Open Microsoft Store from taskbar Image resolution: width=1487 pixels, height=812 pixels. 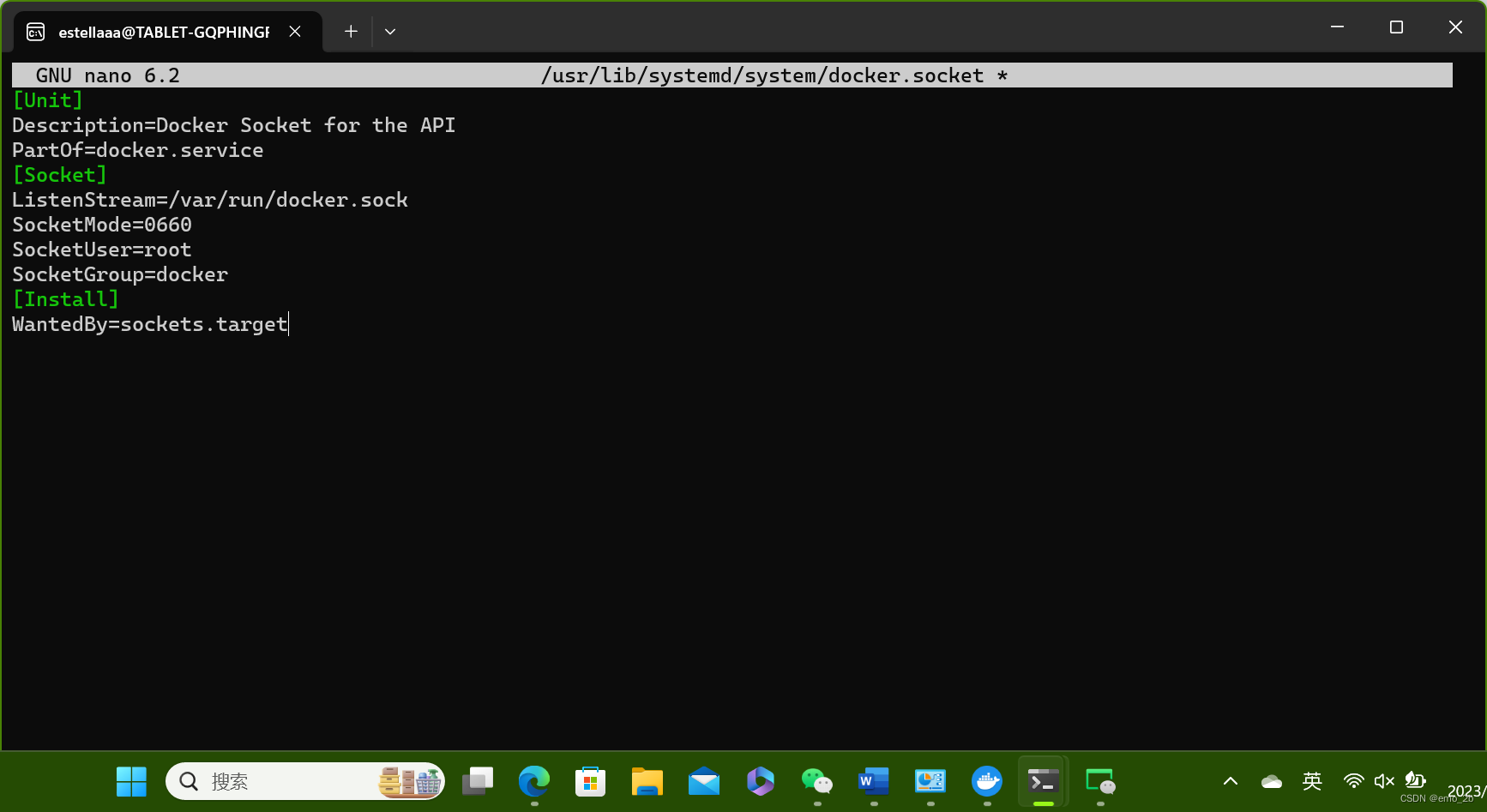click(591, 781)
